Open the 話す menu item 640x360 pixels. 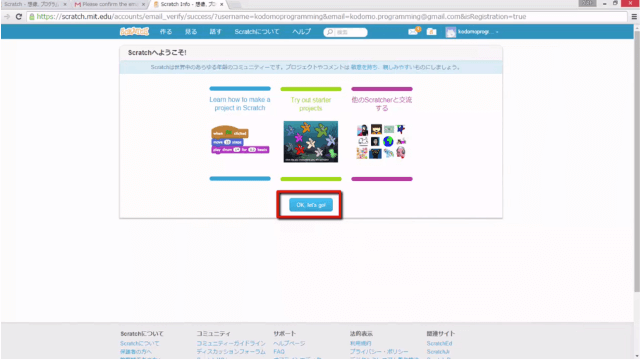coord(215,32)
